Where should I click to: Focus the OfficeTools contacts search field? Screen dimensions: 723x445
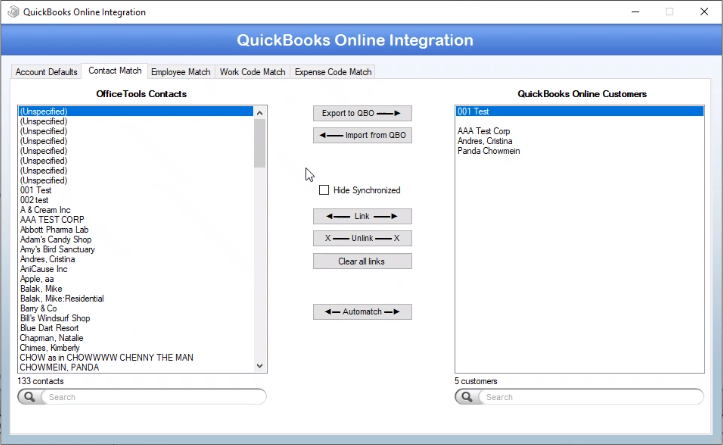[x=152, y=397]
